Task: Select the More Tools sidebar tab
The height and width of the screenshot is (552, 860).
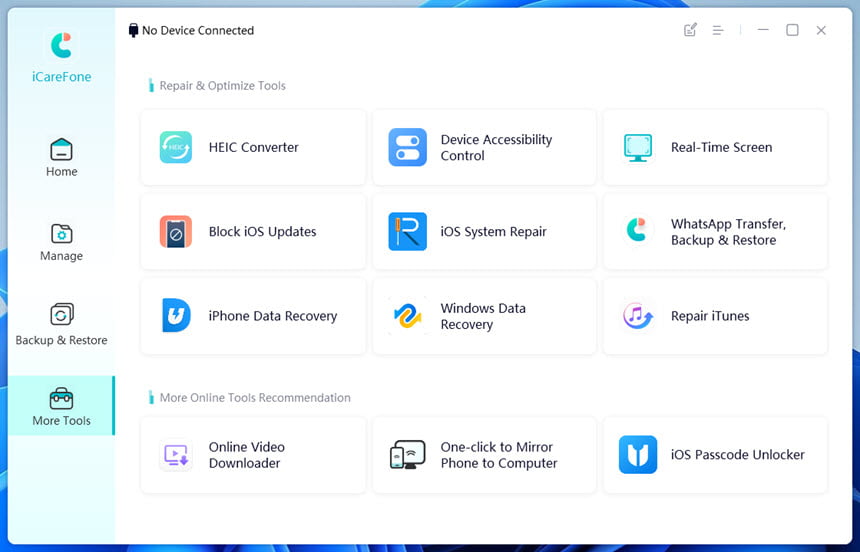Action: coord(61,405)
